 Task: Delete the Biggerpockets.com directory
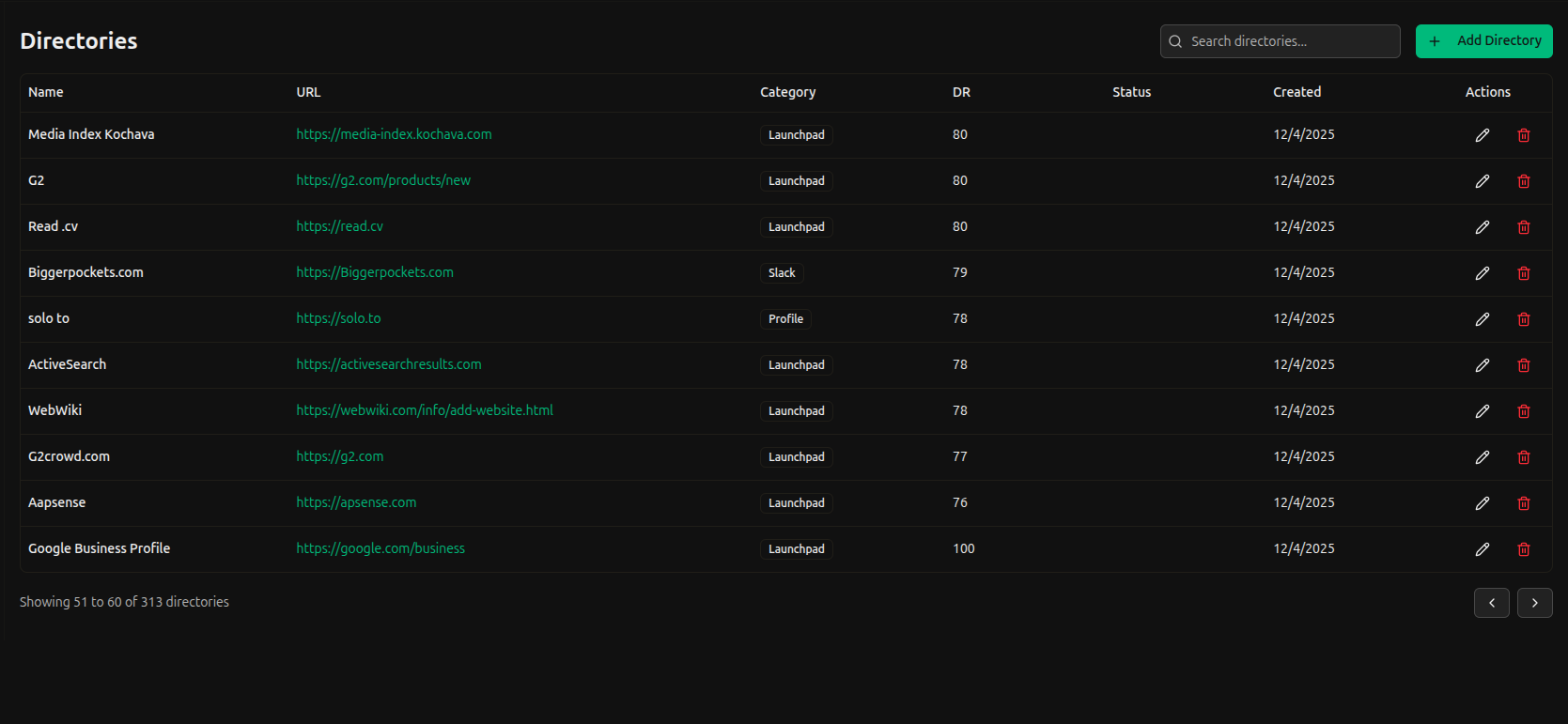click(x=1523, y=273)
